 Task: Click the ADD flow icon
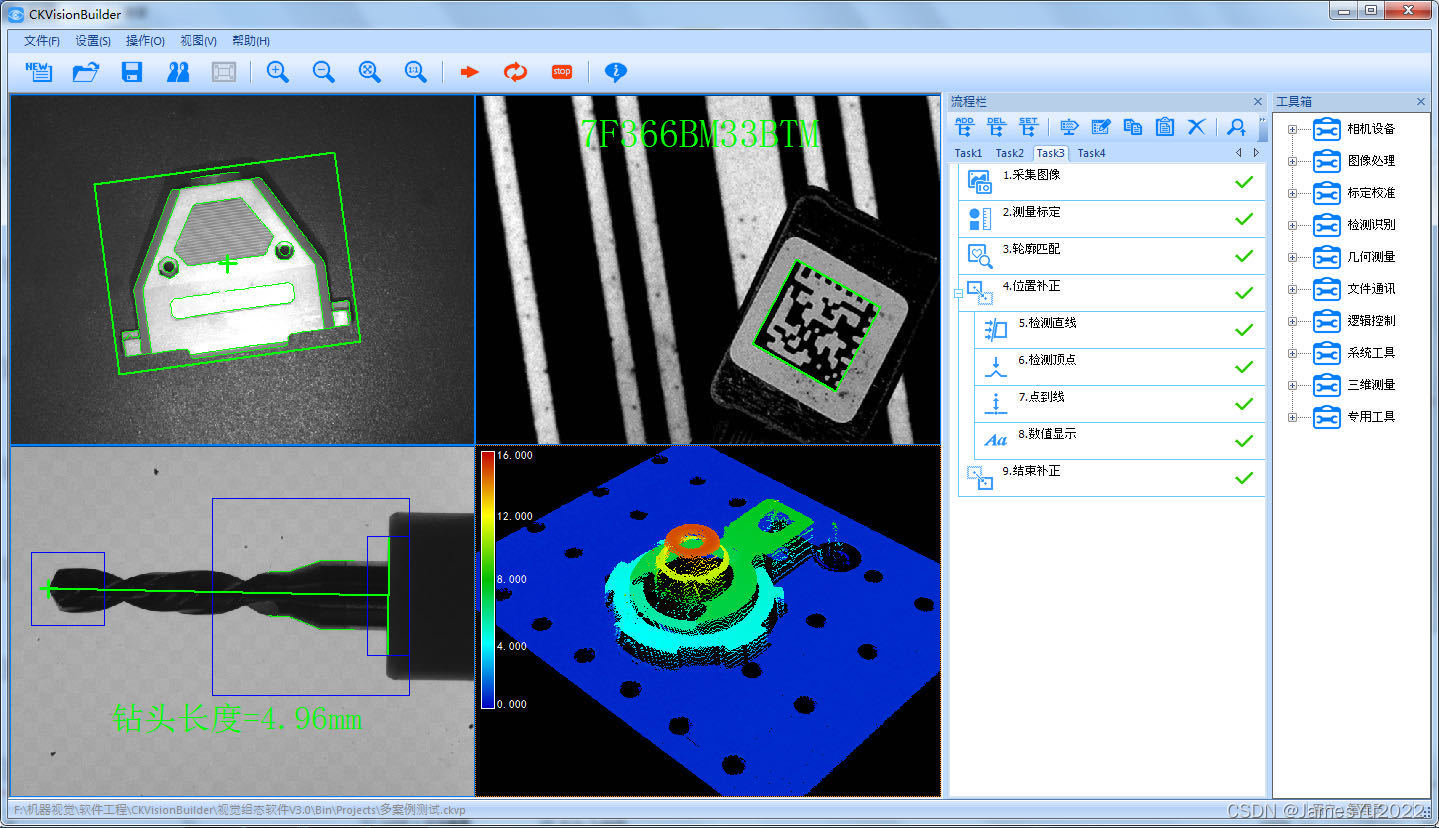[964, 127]
